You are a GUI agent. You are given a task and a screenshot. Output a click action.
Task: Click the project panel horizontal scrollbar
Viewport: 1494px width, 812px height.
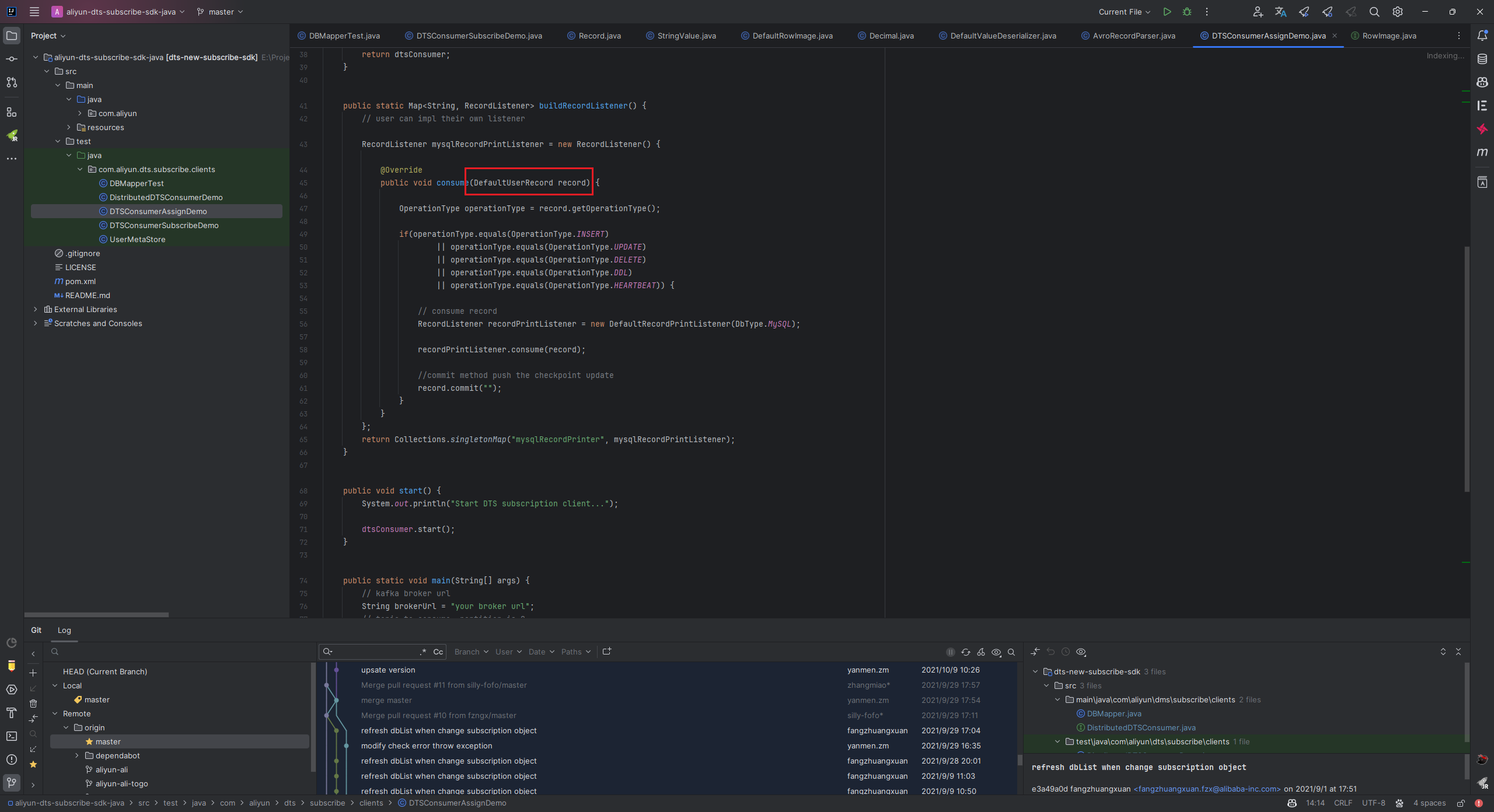[96, 615]
